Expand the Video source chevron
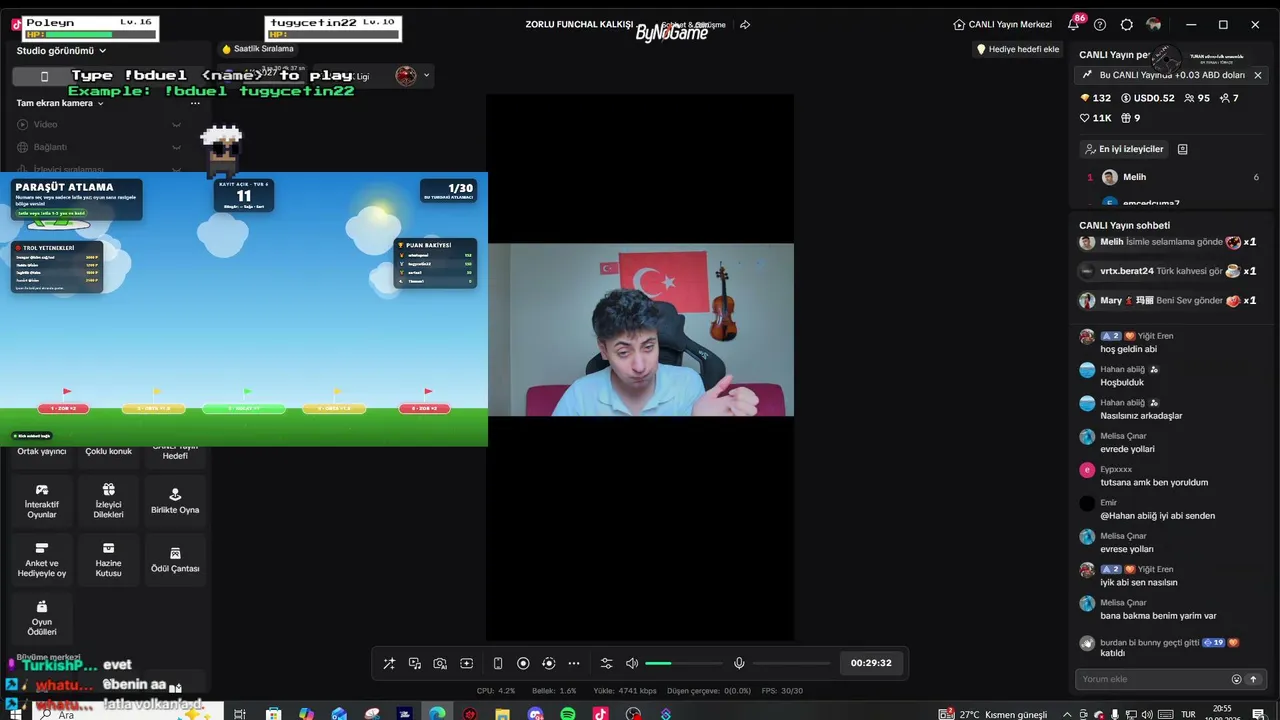Screen dimensions: 1280x720 pyautogui.click(x=176, y=124)
